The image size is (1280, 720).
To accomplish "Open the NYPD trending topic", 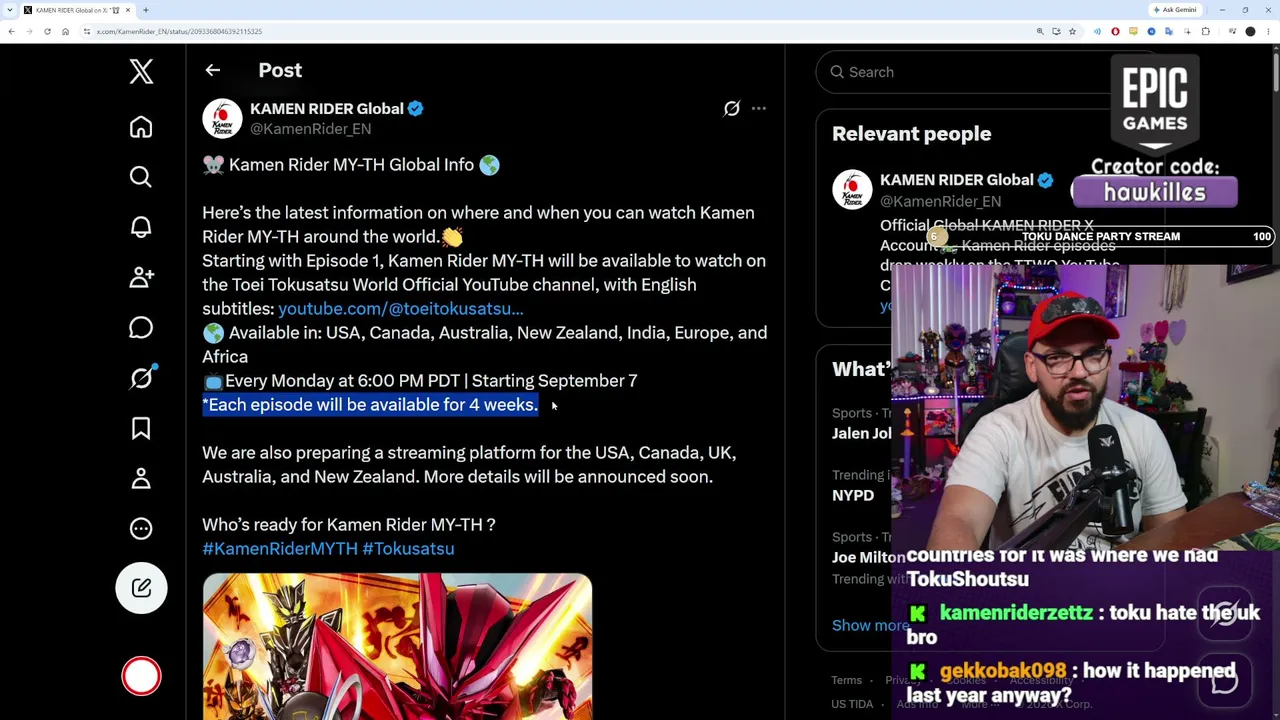I will click(x=853, y=496).
